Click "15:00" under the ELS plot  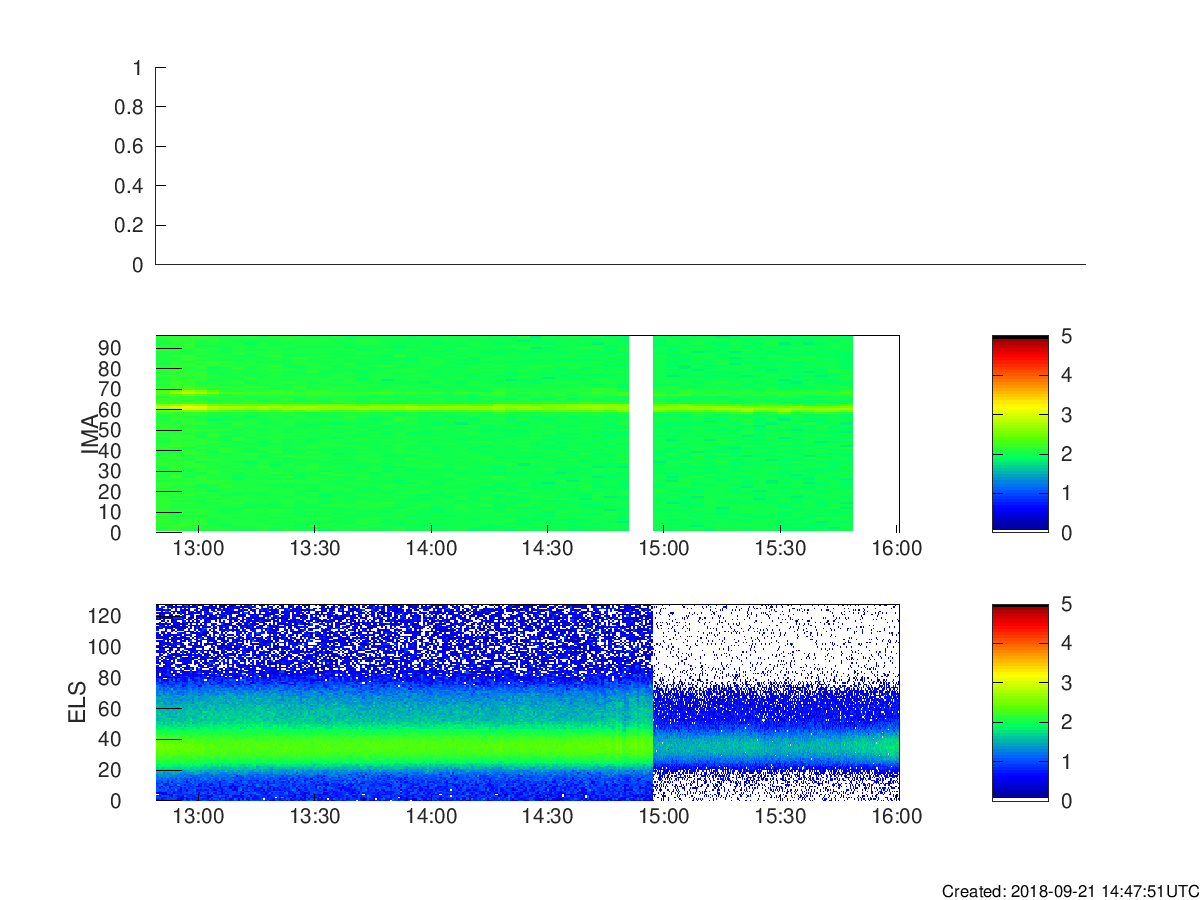click(664, 817)
